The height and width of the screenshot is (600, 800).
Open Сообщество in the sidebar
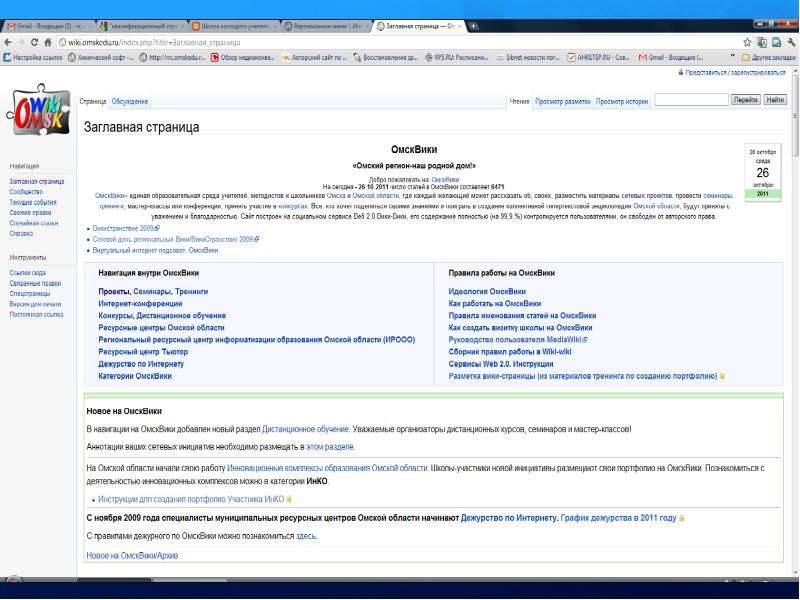(x=26, y=192)
